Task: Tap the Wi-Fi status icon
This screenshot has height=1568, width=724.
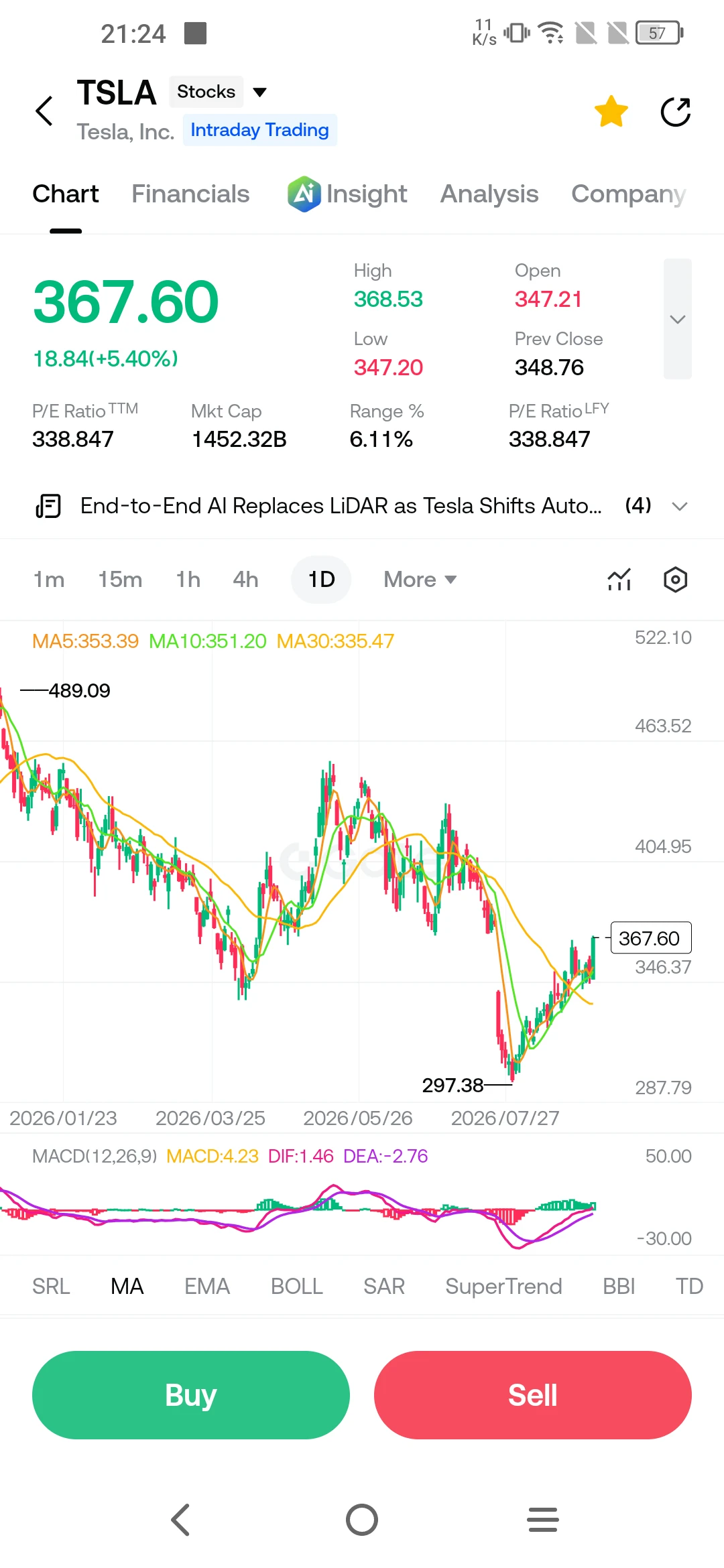Action: coord(552,33)
